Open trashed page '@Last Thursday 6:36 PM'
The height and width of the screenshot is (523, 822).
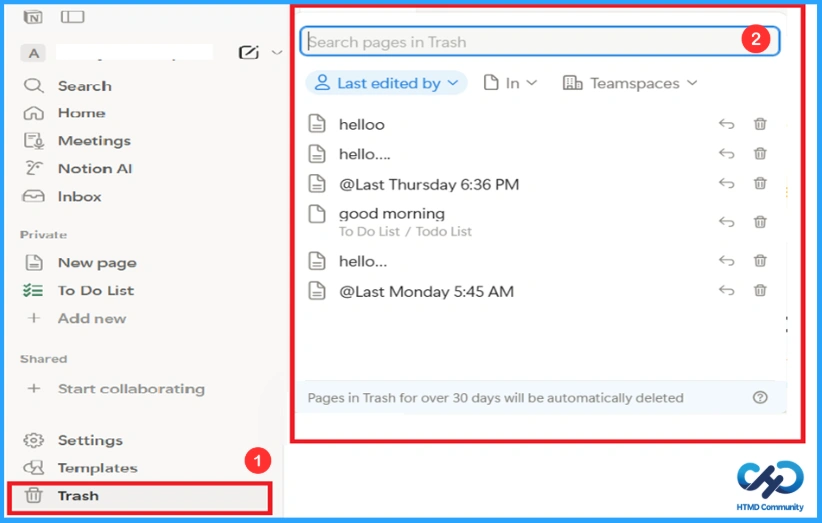pyautogui.click(x=429, y=184)
